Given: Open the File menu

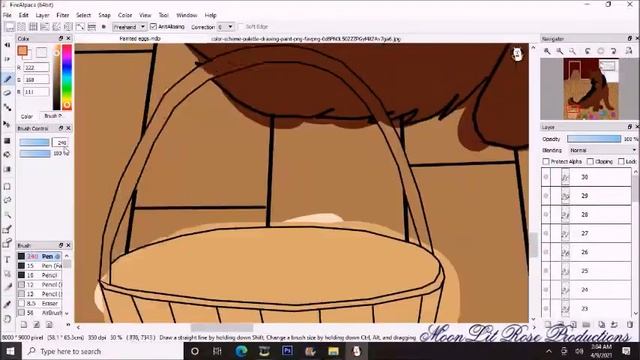Looking at the screenshot, I should coord(7,15).
